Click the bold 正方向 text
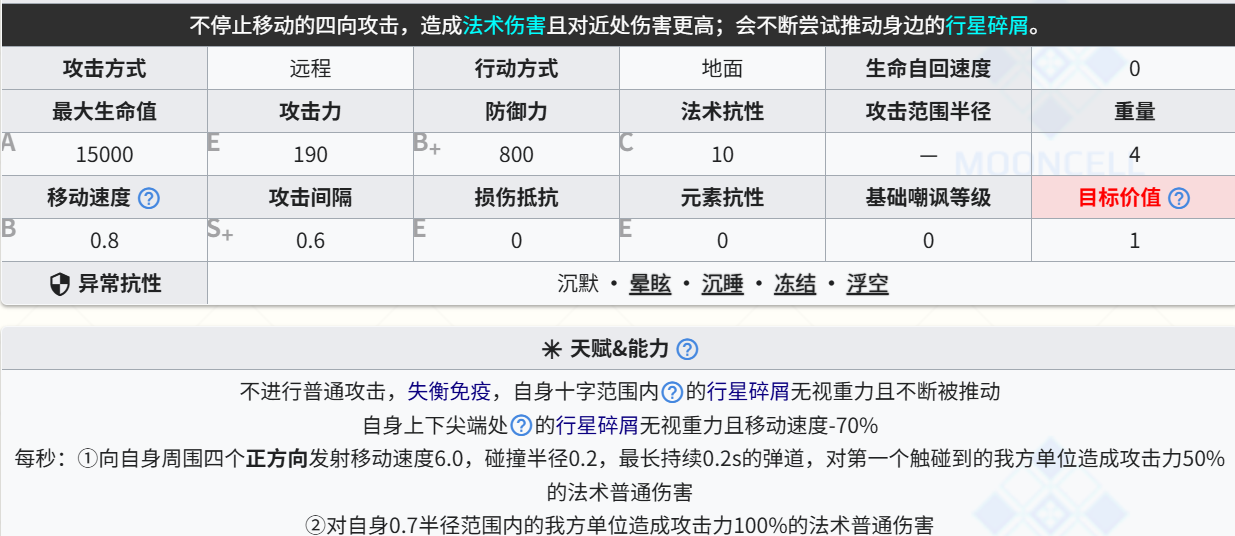The width and height of the screenshot is (1235, 536). click(277, 459)
